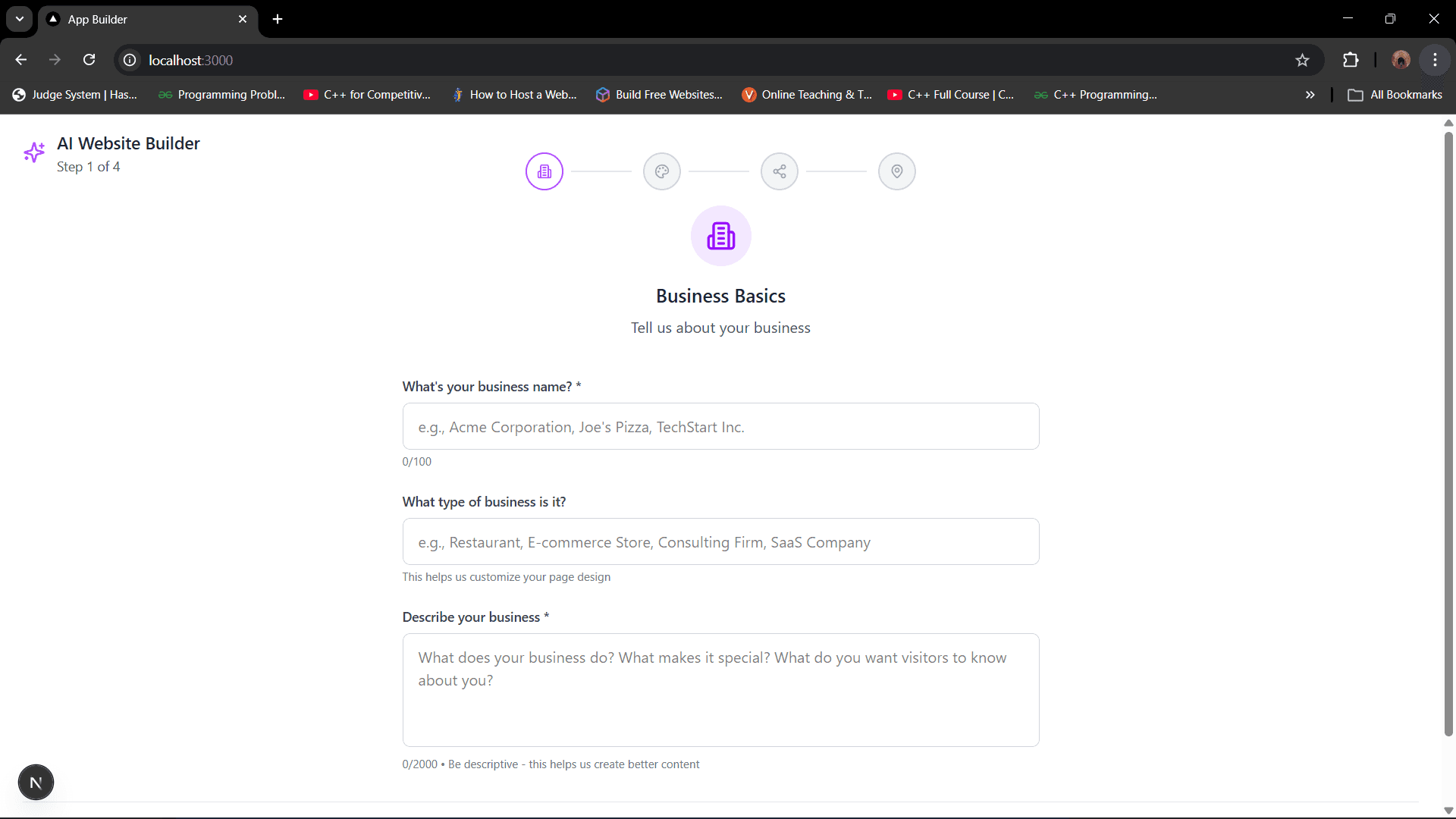1456x819 pixels.
Task: Open the All Bookmarks folder
Action: click(x=1395, y=94)
